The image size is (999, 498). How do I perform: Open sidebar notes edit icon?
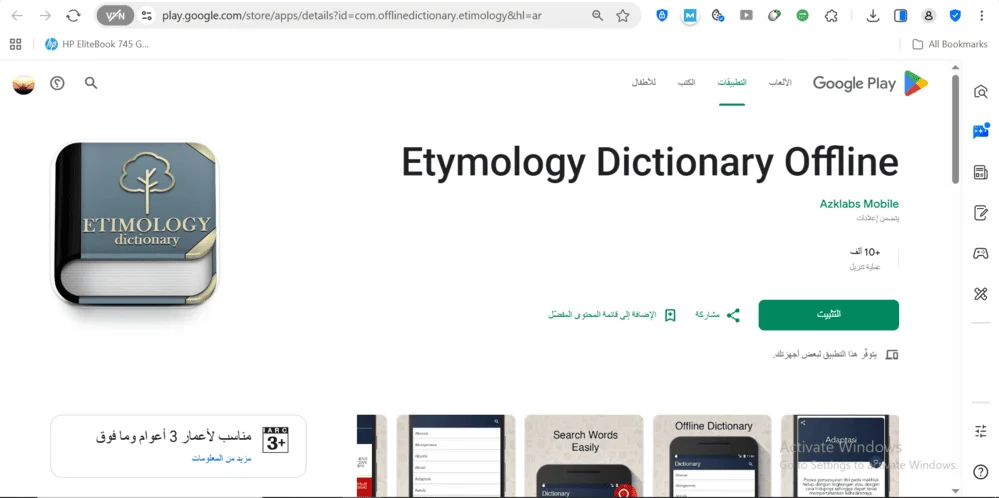(981, 213)
